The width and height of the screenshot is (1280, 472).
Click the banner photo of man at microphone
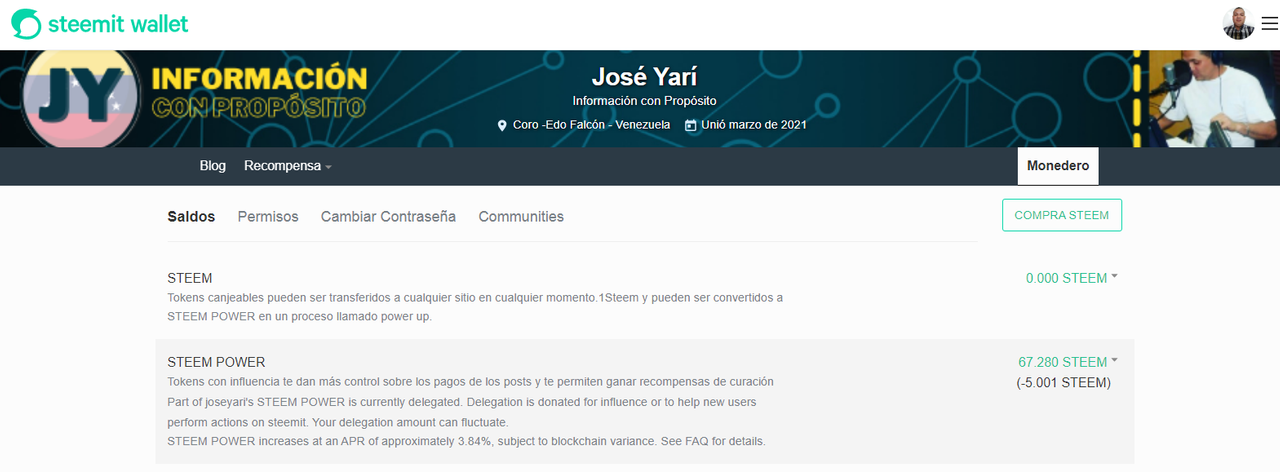1214,98
